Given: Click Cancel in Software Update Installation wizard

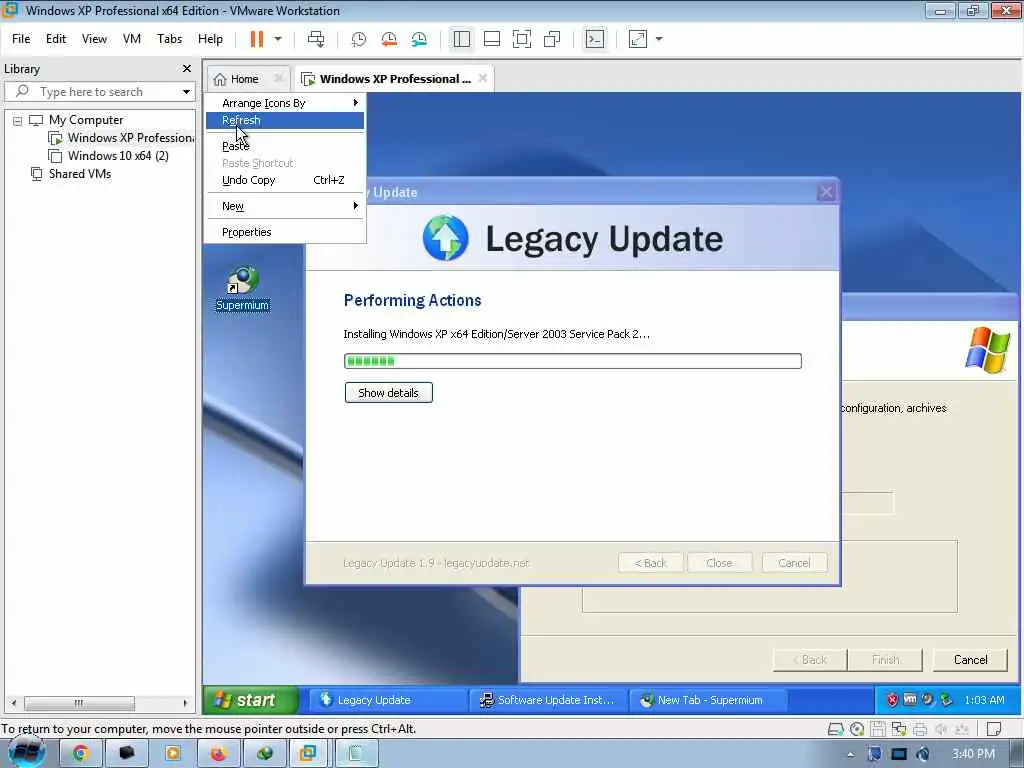Looking at the screenshot, I should click(970, 660).
